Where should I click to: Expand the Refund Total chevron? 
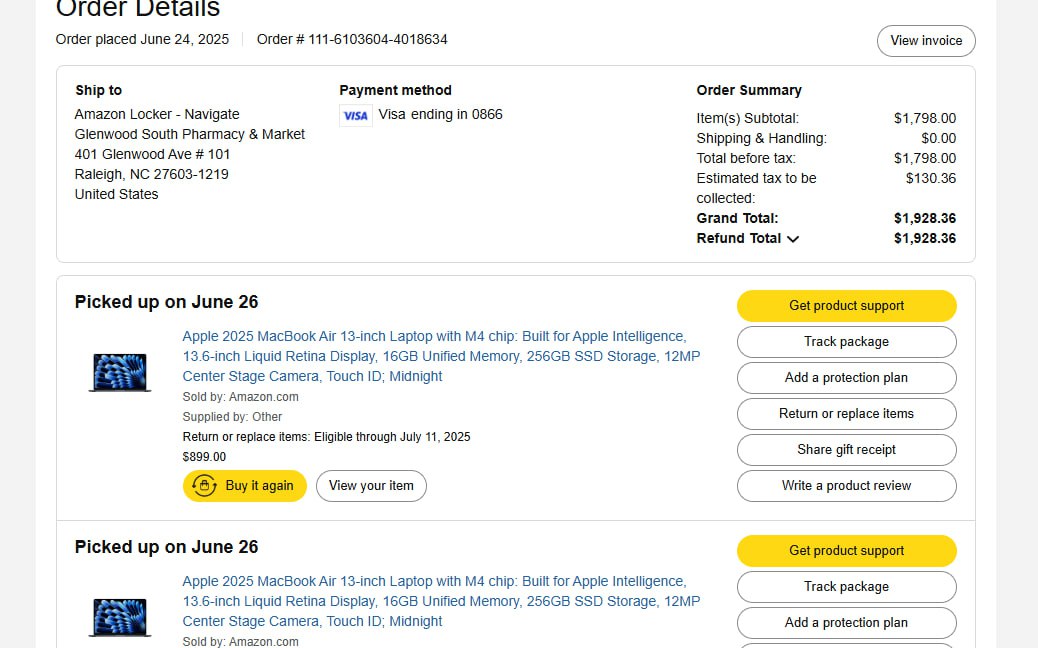[793, 239]
